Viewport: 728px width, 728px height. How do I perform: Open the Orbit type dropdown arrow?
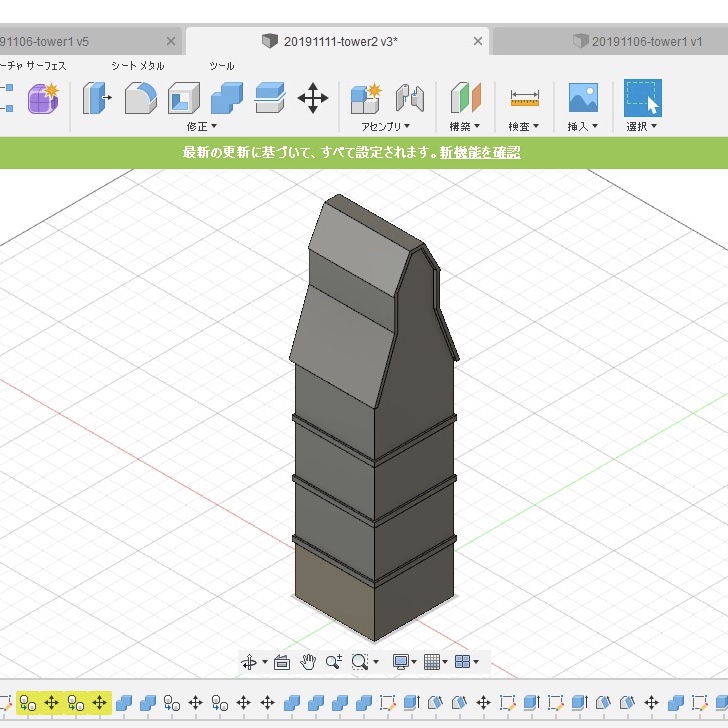(265, 662)
